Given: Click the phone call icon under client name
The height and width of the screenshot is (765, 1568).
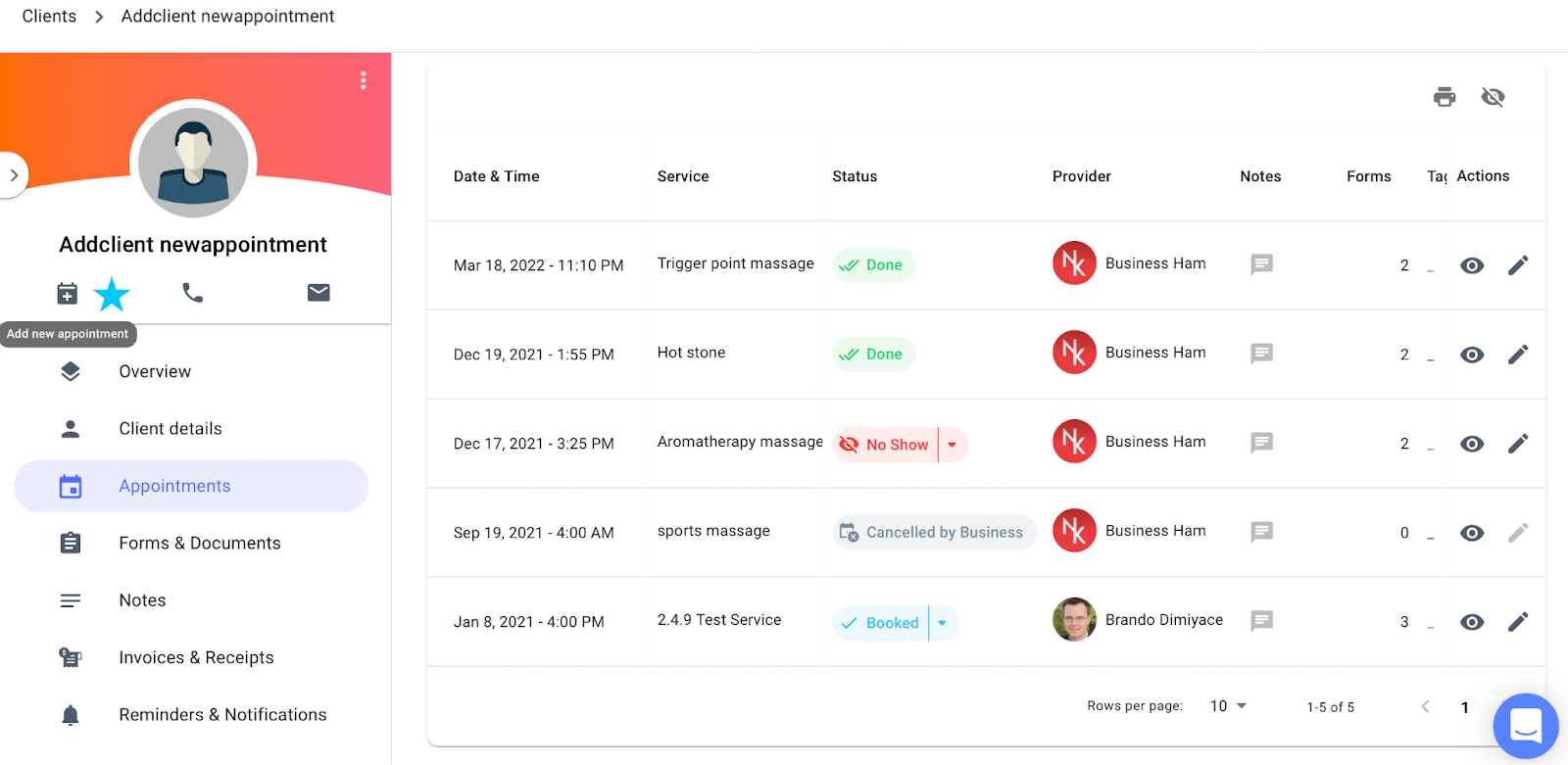Looking at the screenshot, I should point(193,293).
